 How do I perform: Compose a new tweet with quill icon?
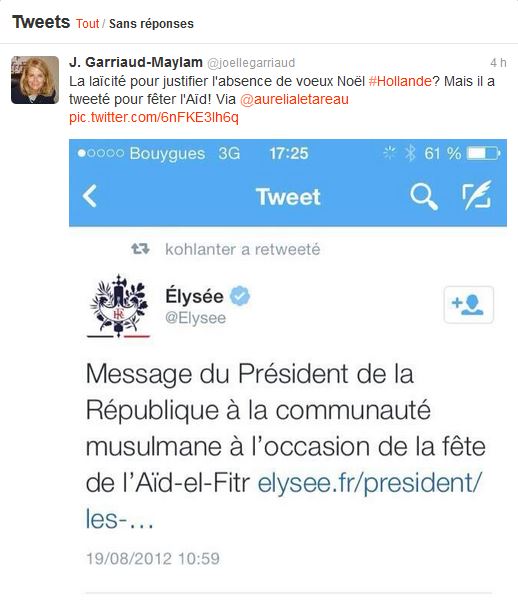[x=477, y=195]
